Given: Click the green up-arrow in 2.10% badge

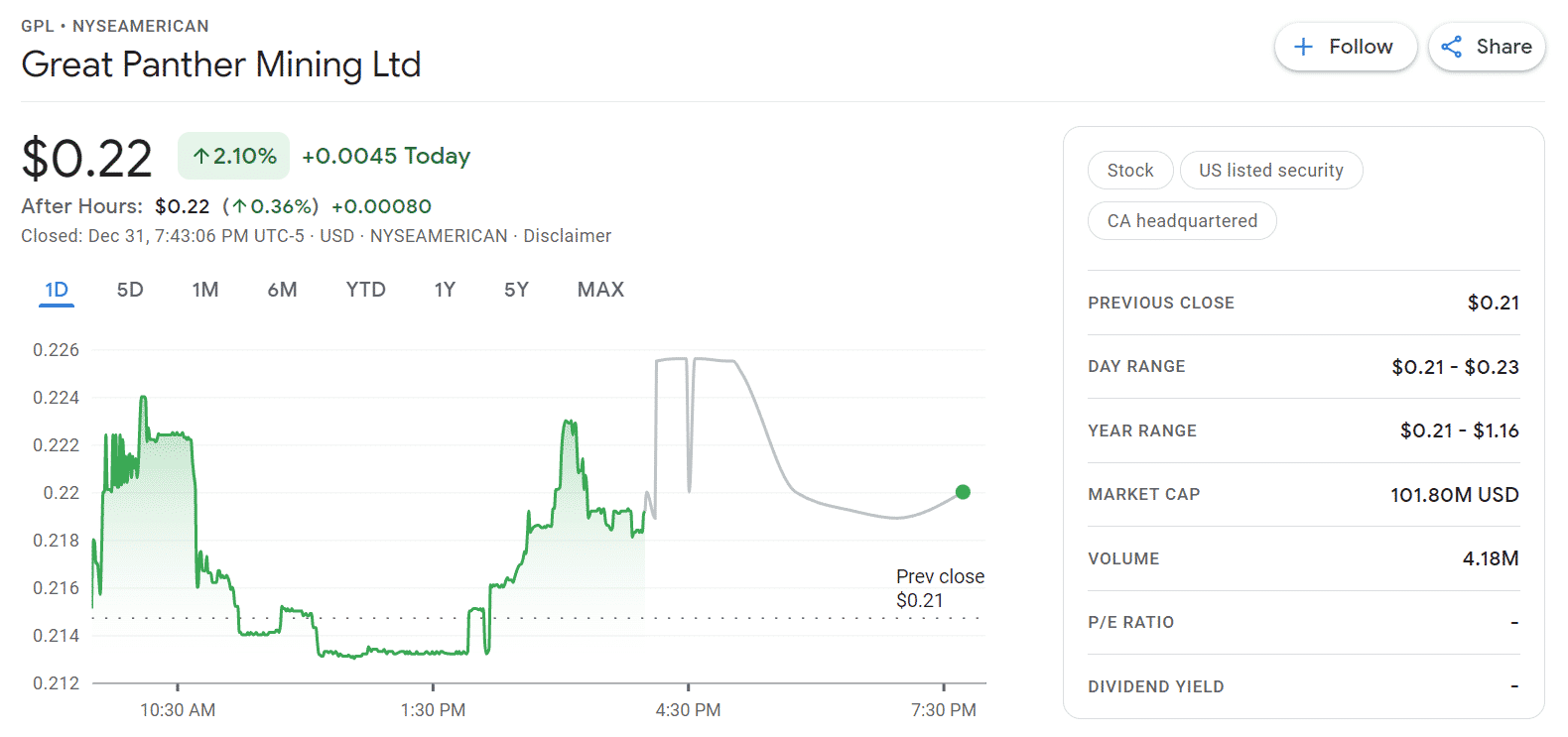Looking at the screenshot, I should click(x=201, y=157).
